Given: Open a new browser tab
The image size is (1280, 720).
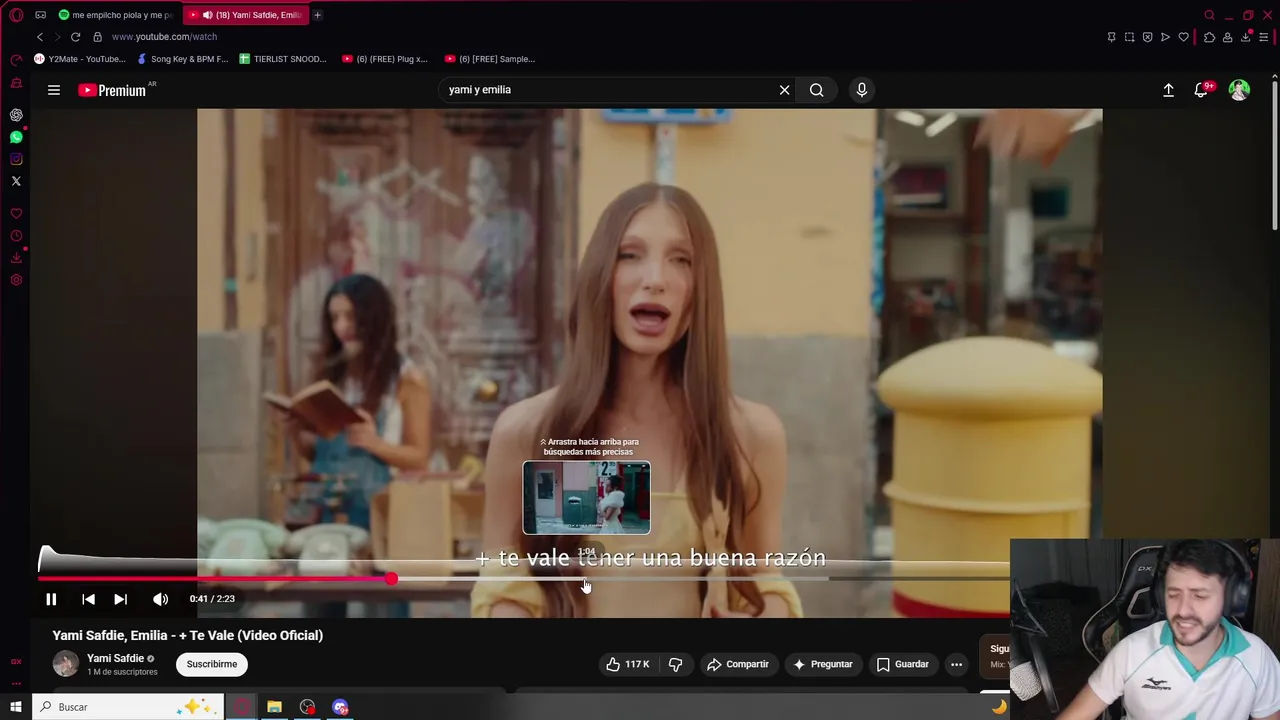Looking at the screenshot, I should pos(317,15).
